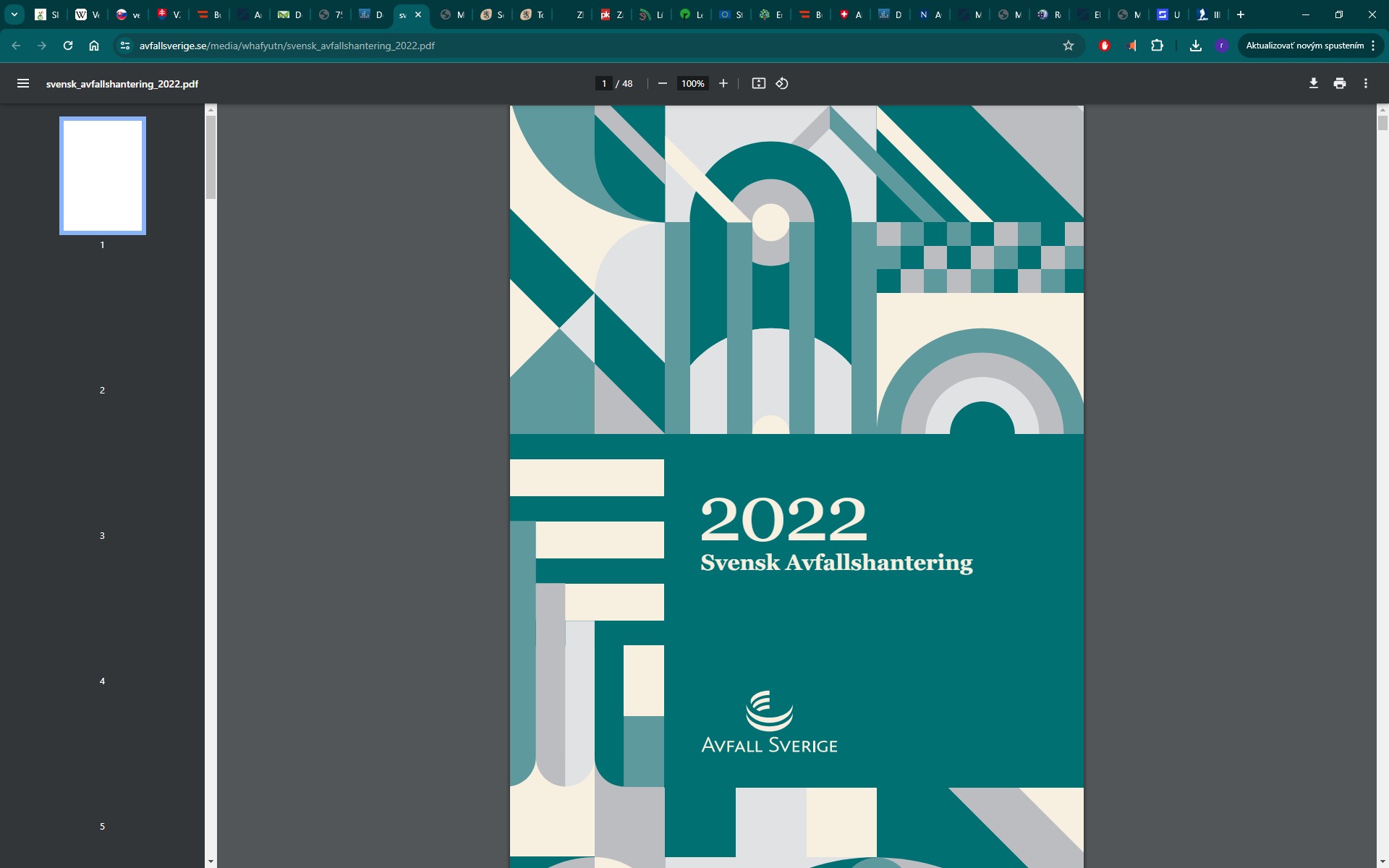Image resolution: width=1389 pixels, height=868 pixels.
Task: Click the svensk_avfallshantering_2022.pdf title
Action: click(x=122, y=84)
